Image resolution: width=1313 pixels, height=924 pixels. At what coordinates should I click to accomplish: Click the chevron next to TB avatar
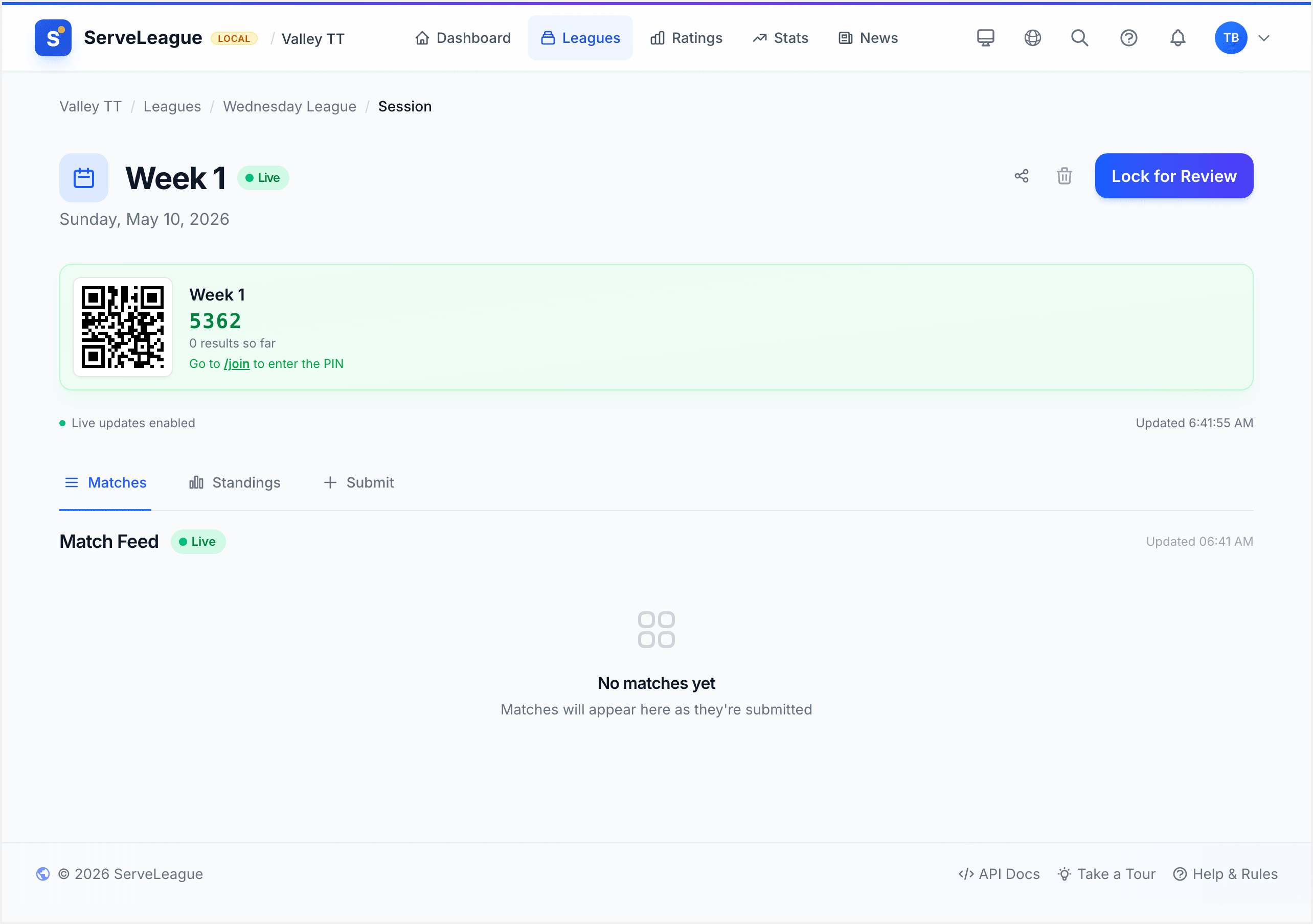(1264, 38)
